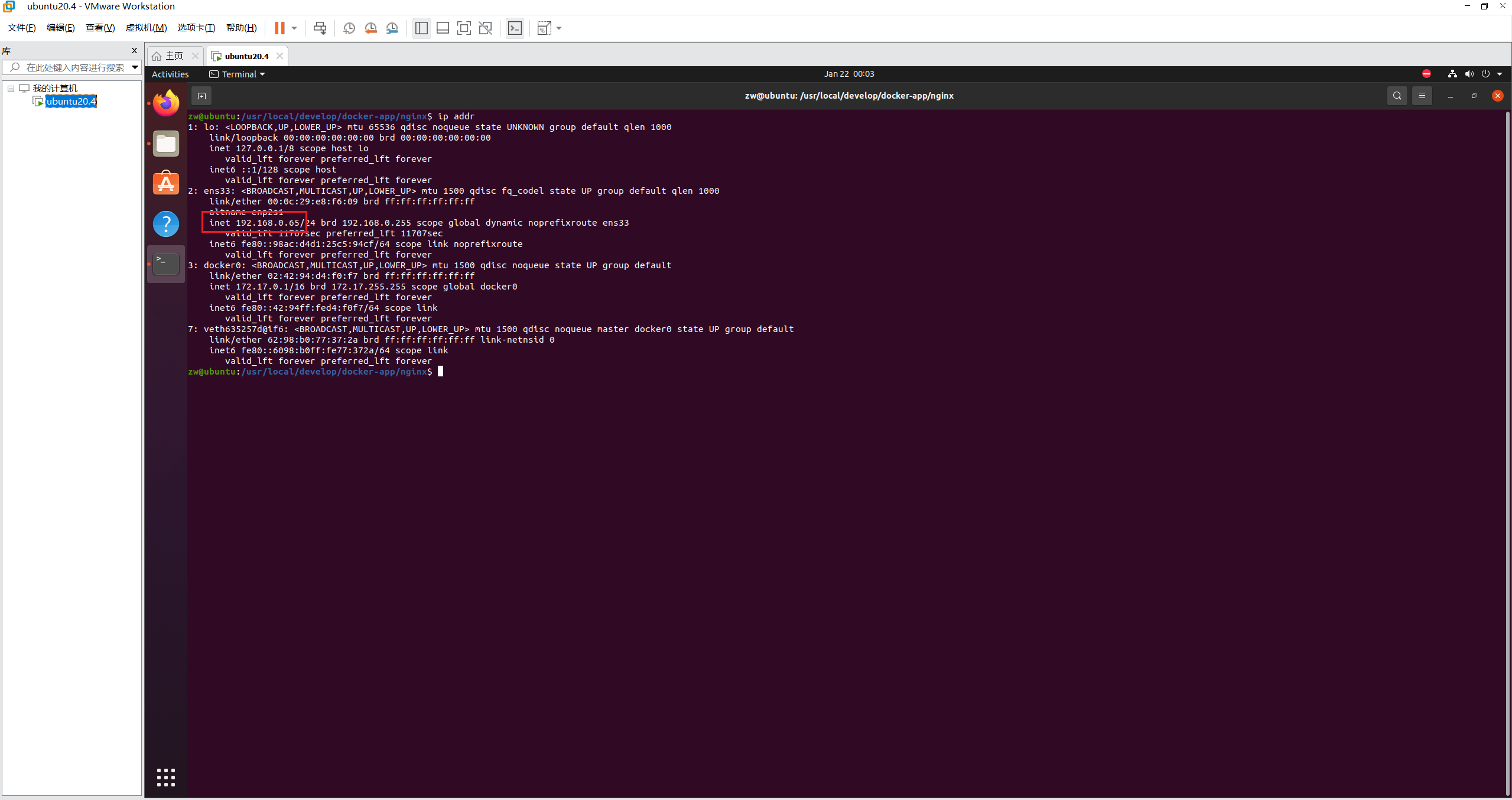Open power options dropdown arrow
Screen dimensions: 1512x800
[294, 28]
